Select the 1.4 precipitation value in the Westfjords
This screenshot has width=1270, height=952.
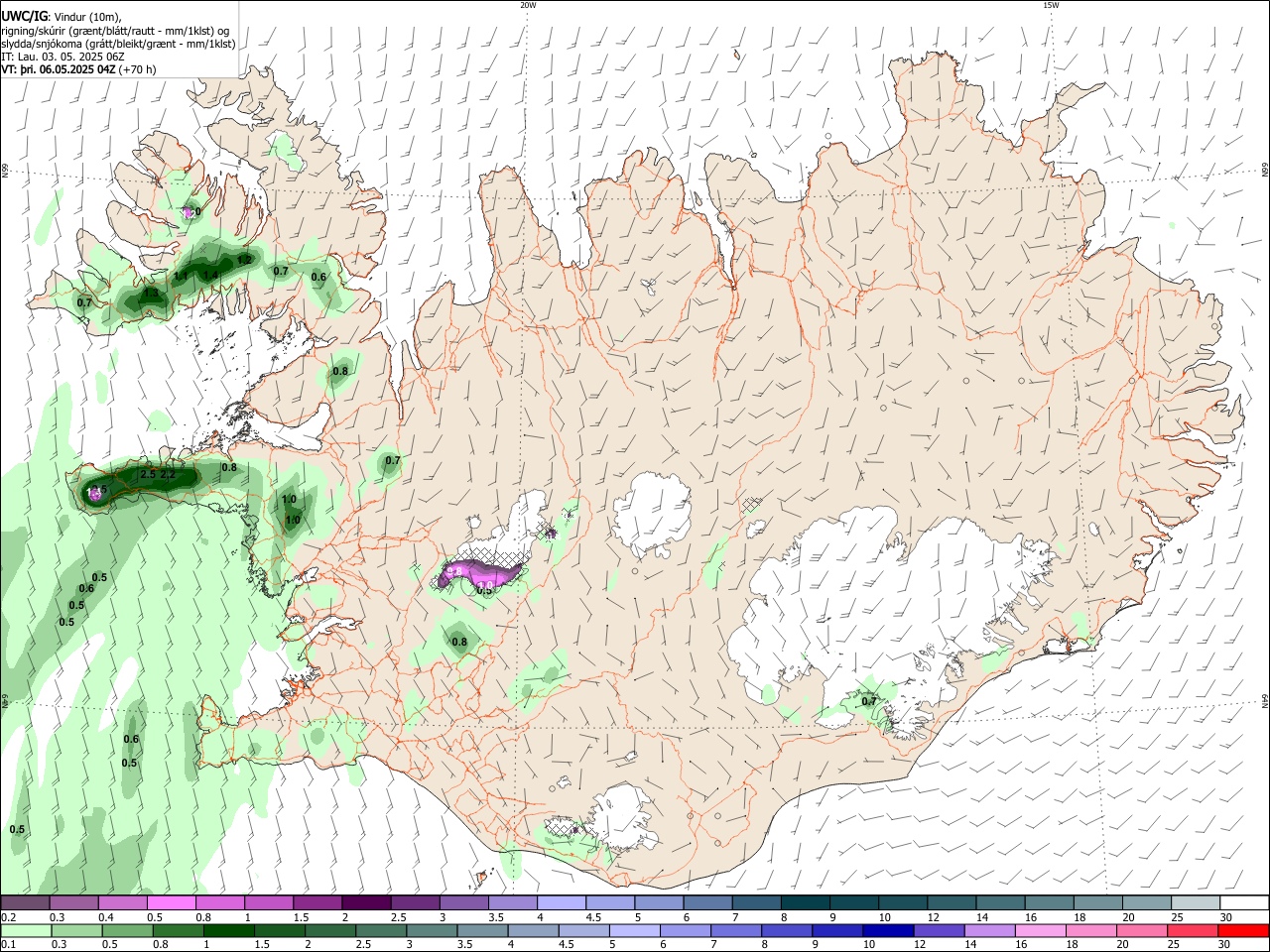point(210,276)
